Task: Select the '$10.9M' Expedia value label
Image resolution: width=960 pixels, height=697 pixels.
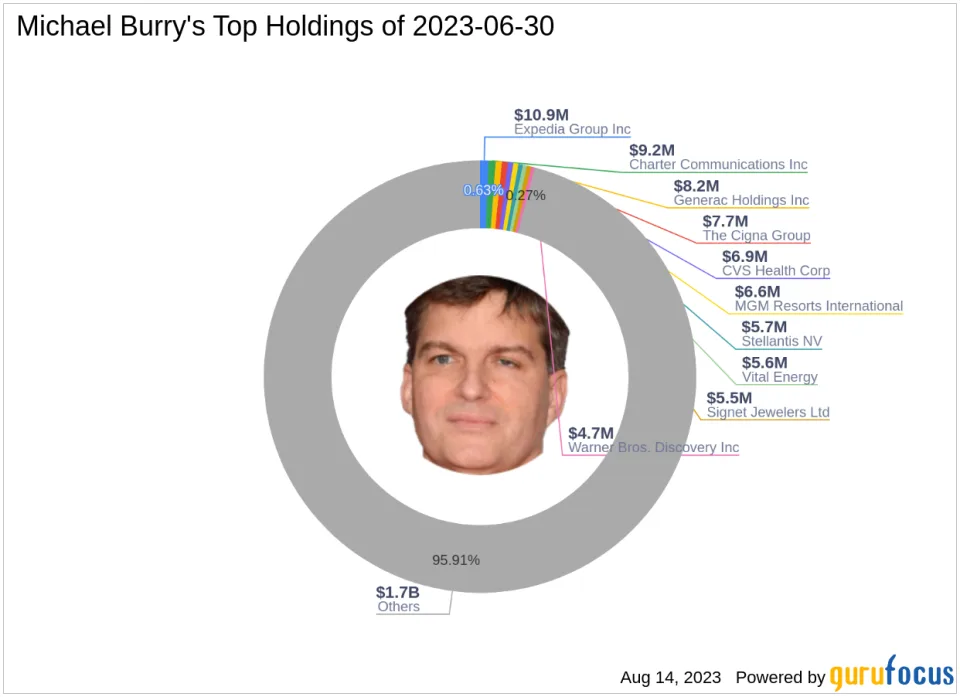Action: tap(541, 115)
